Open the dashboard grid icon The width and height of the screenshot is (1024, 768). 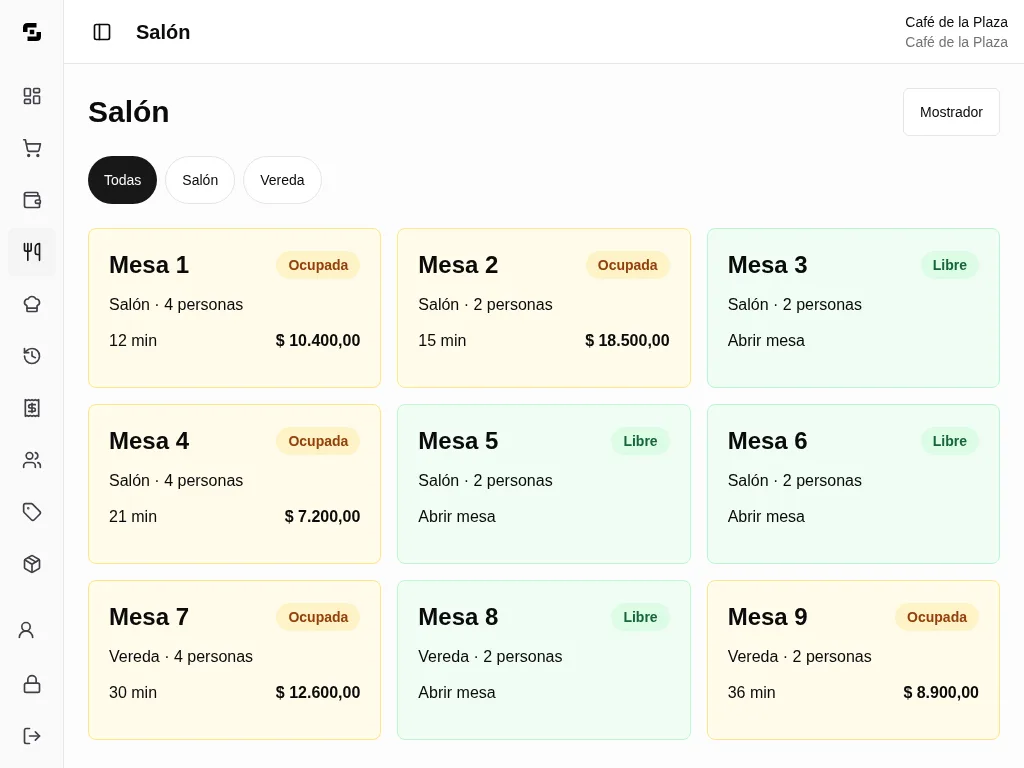[31, 96]
